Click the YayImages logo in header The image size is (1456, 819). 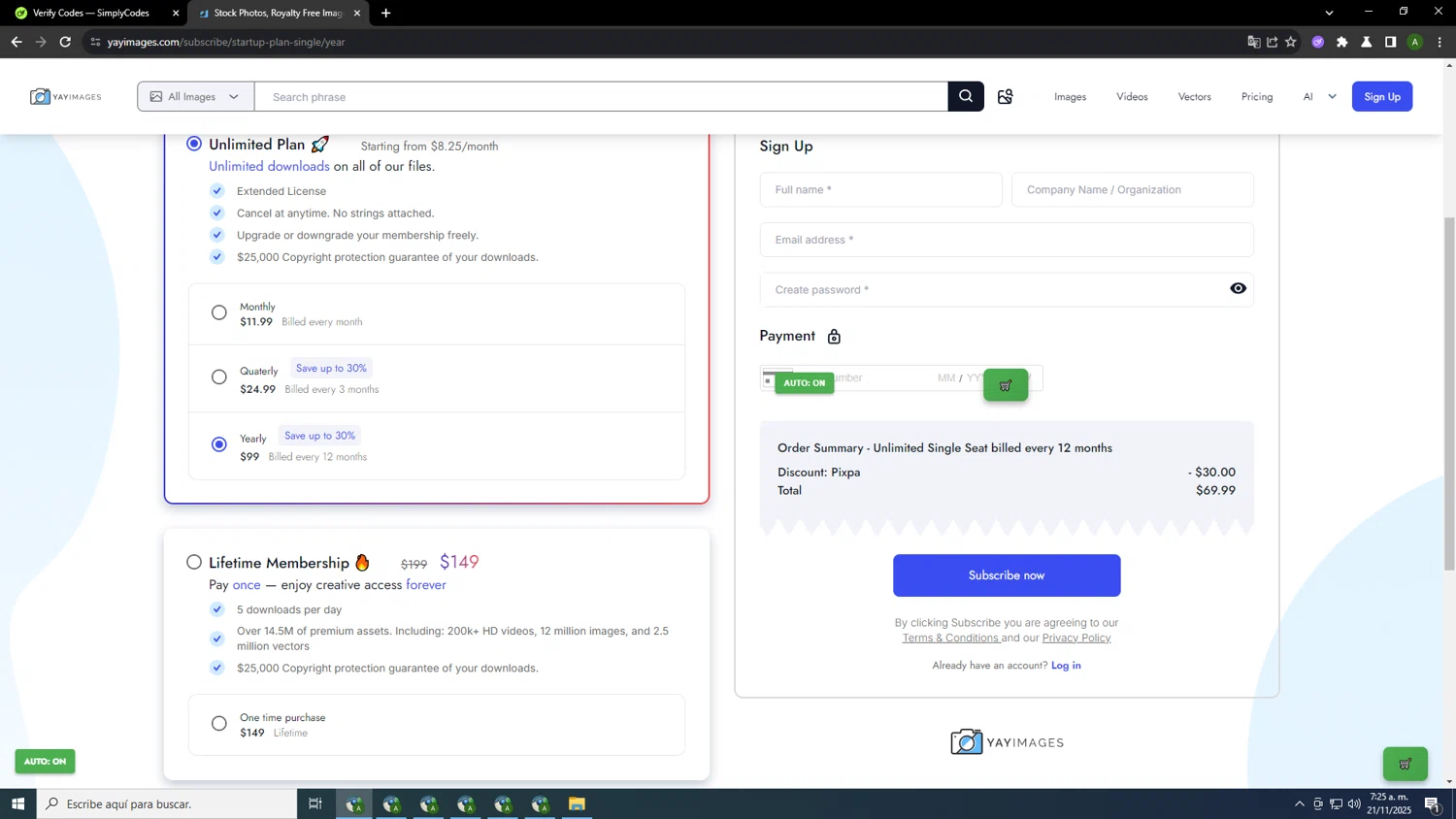point(66,96)
